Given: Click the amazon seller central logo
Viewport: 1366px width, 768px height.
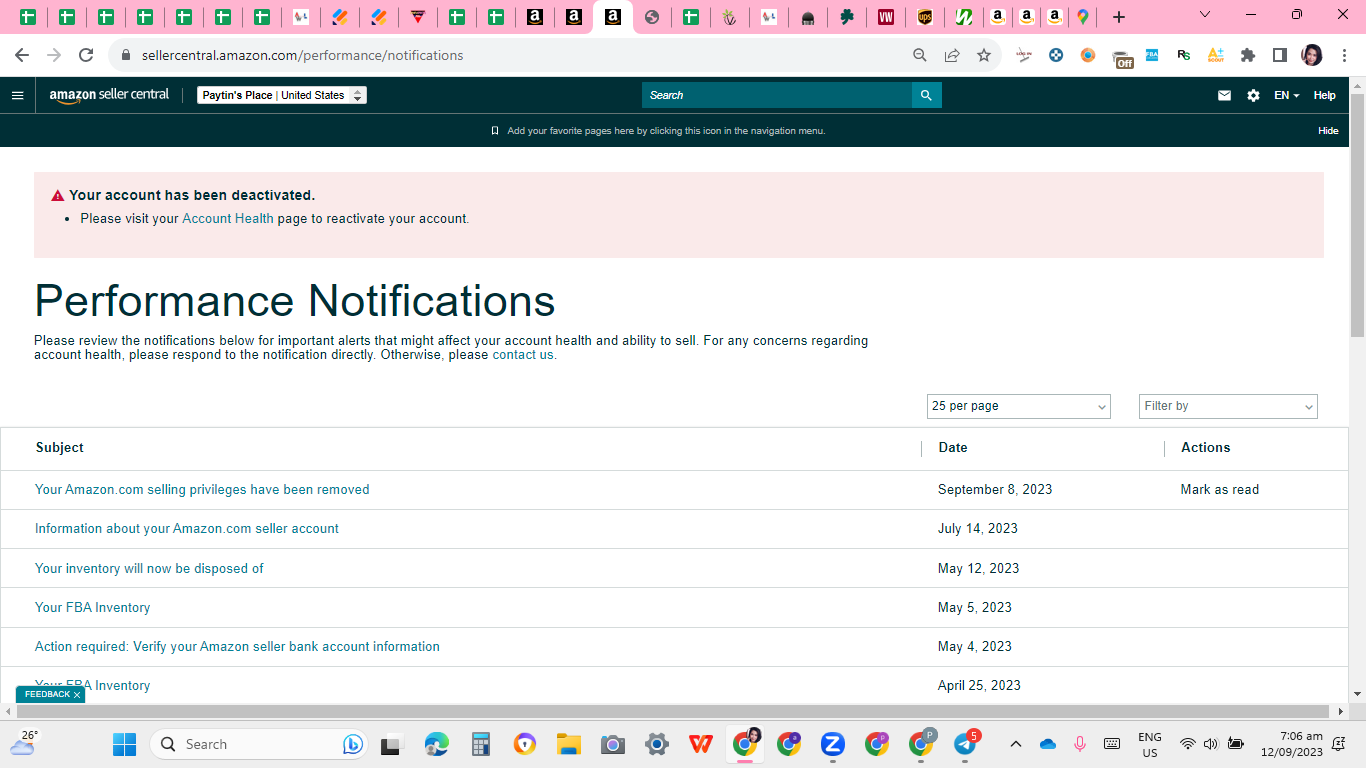Looking at the screenshot, I should click(109, 95).
